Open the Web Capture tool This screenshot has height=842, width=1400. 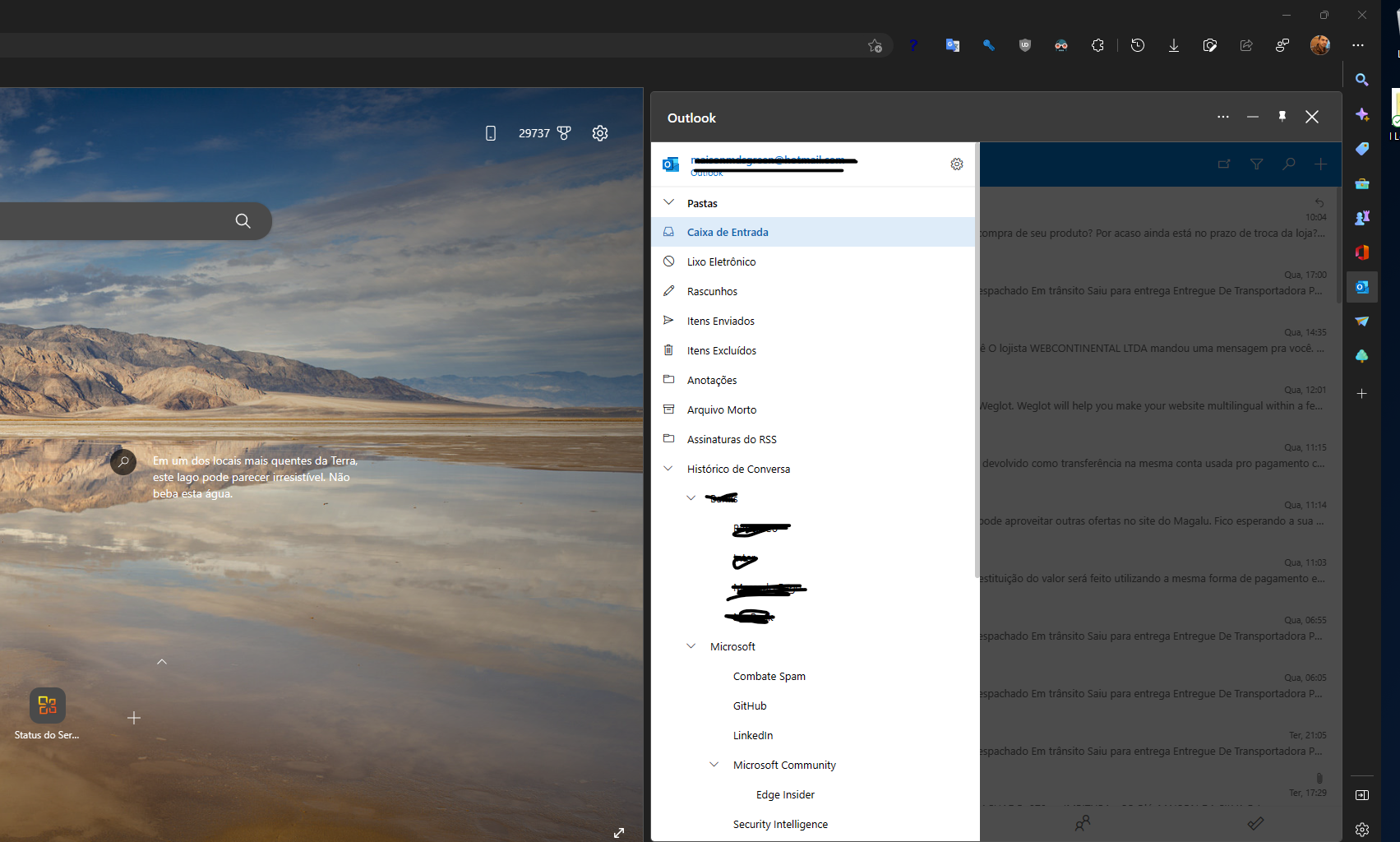click(x=1209, y=45)
